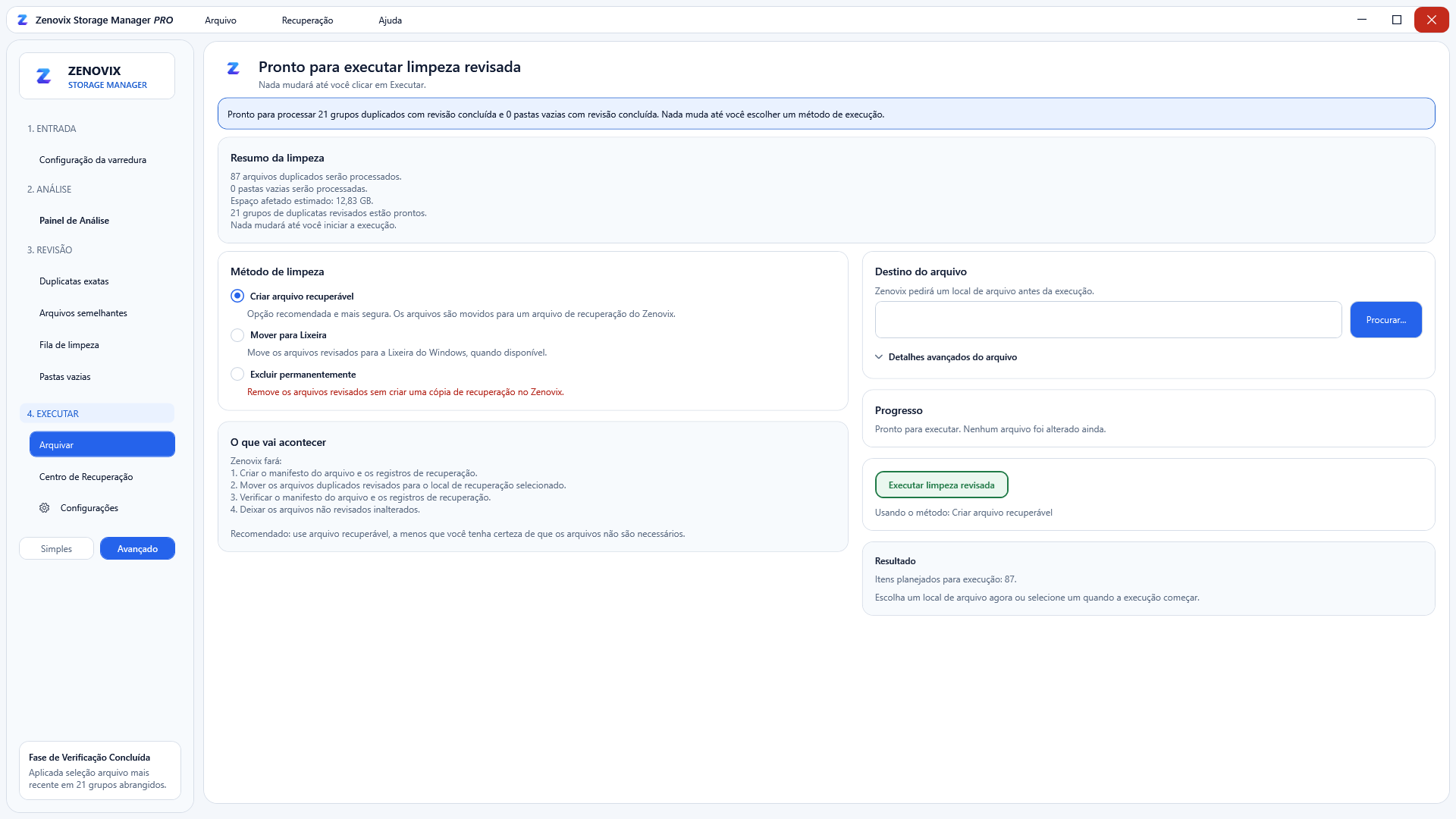Select the Mover para Lixeira option

click(x=237, y=335)
